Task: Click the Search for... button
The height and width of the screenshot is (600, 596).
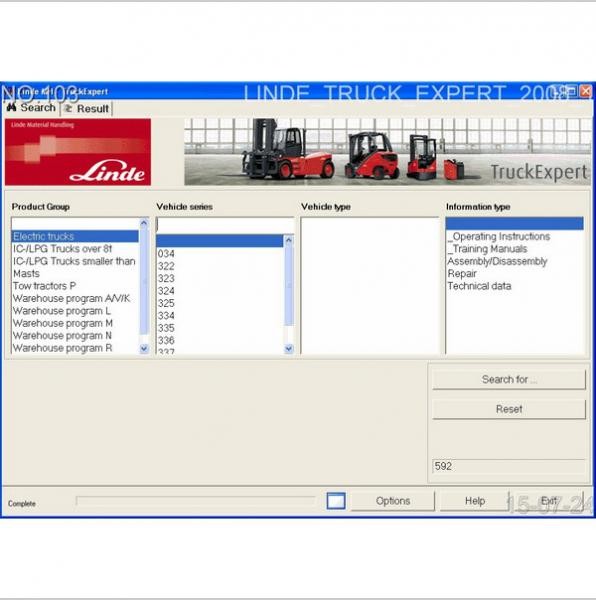Action: click(x=509, y=379)
